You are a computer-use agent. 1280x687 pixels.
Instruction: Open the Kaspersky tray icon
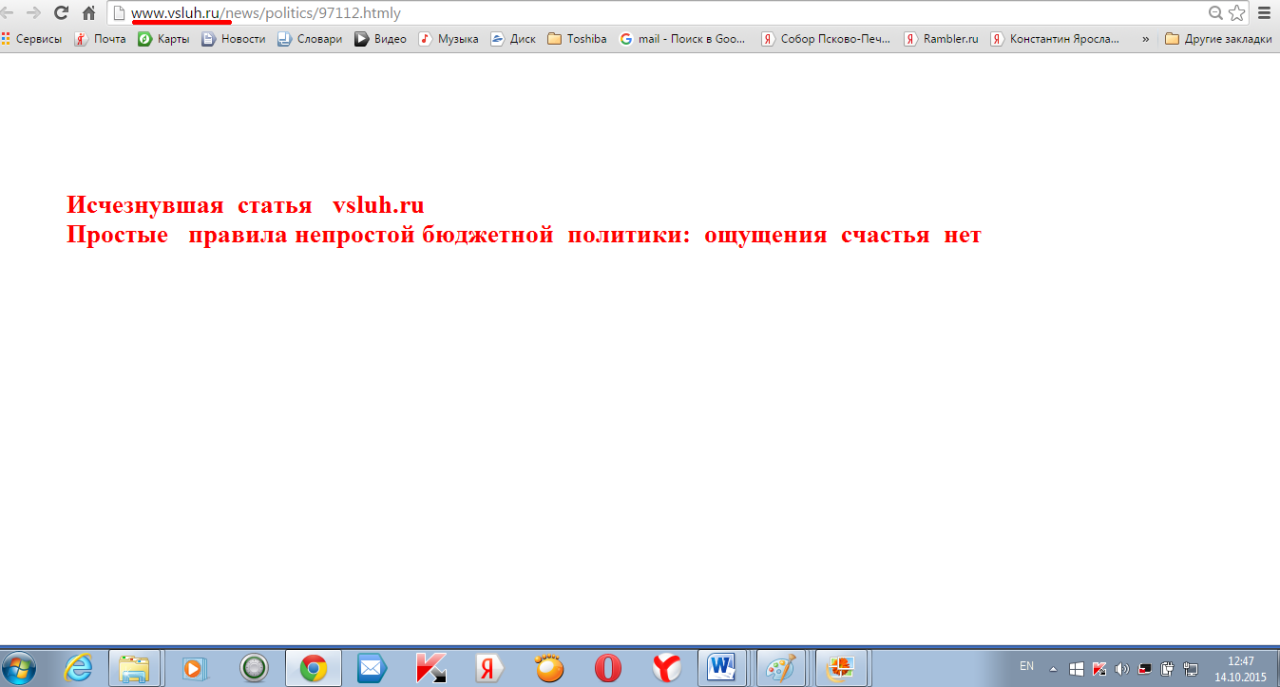point(1099,669)
